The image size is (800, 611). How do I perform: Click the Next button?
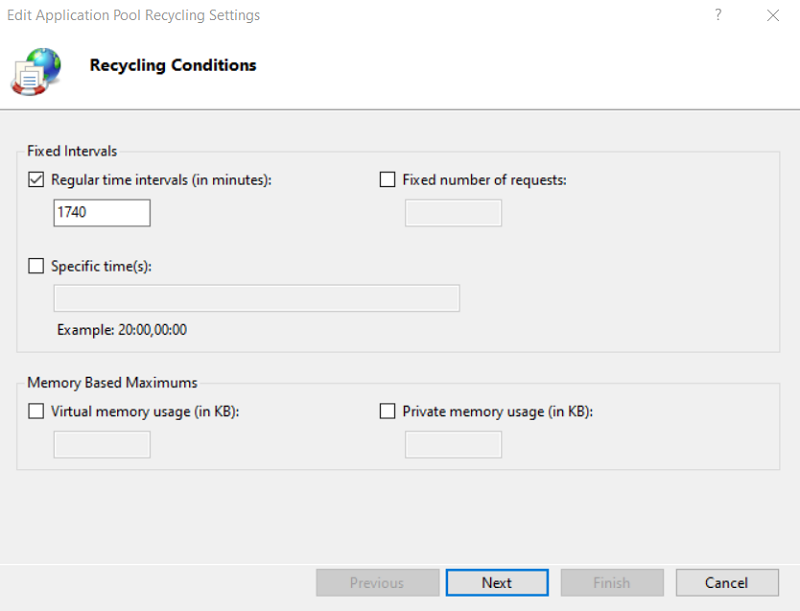pos(497,582)
